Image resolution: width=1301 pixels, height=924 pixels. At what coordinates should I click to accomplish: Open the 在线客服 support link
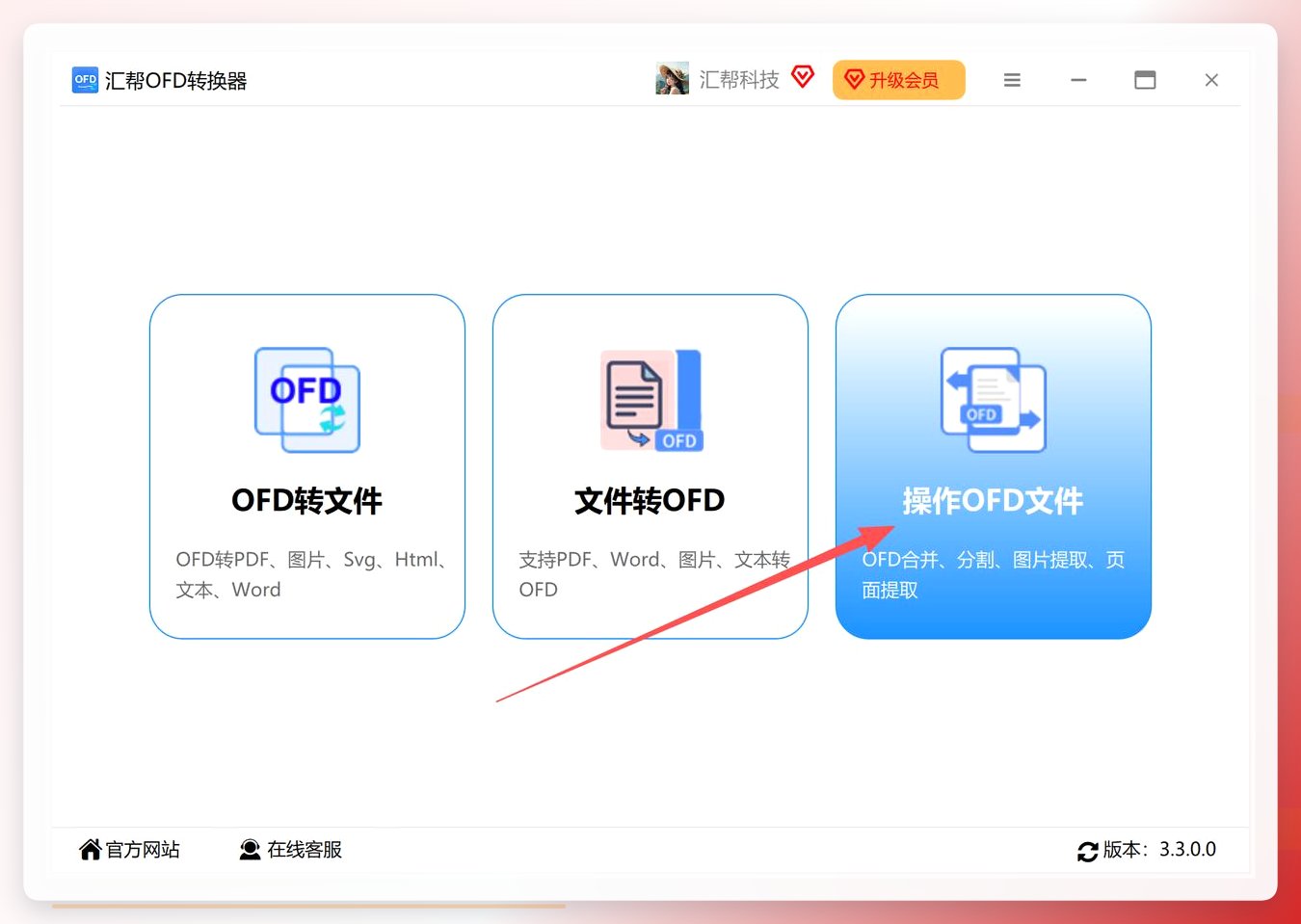tap(305, 850)
